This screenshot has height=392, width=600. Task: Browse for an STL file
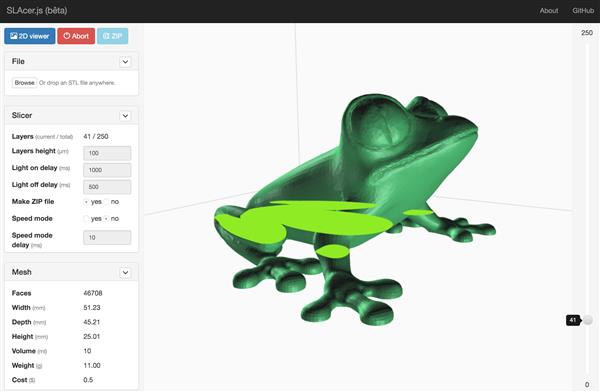24,83
